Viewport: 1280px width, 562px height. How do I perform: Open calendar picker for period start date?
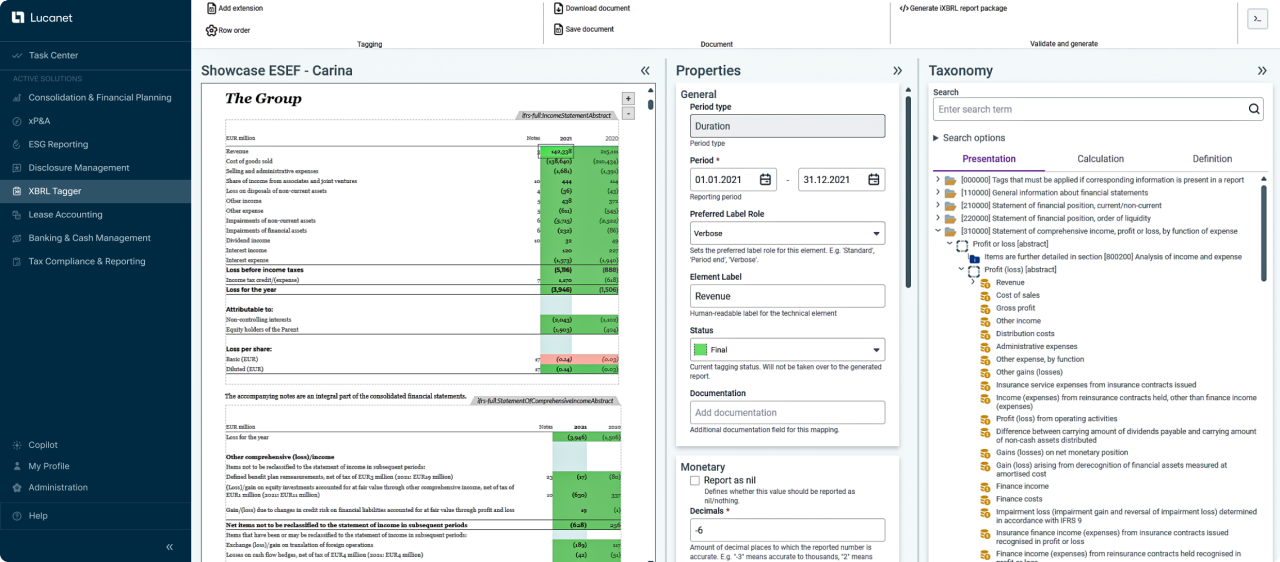(765, 180)
